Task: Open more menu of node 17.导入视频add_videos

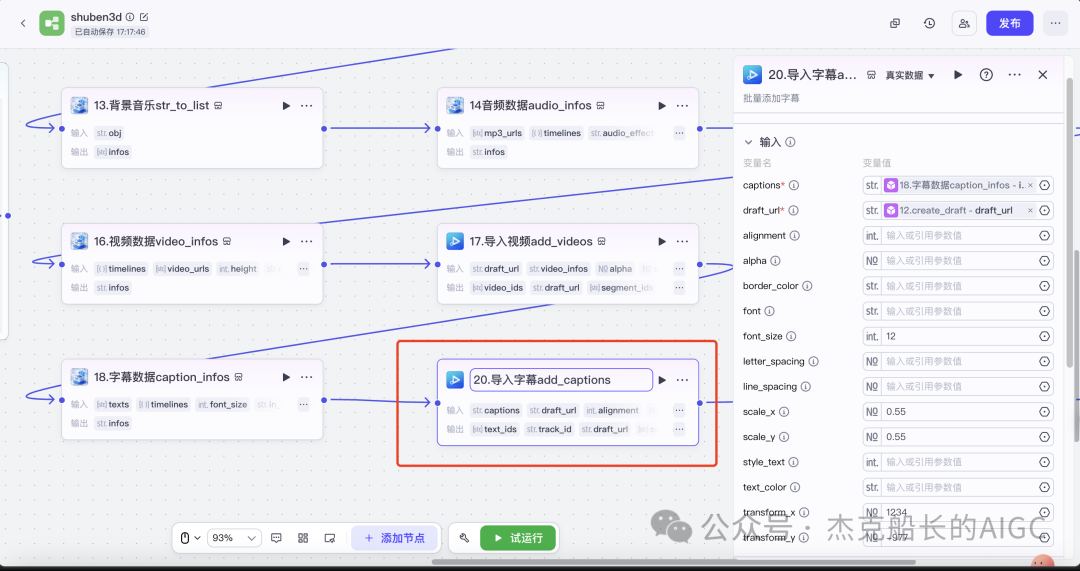Action: tap(683, 242)
